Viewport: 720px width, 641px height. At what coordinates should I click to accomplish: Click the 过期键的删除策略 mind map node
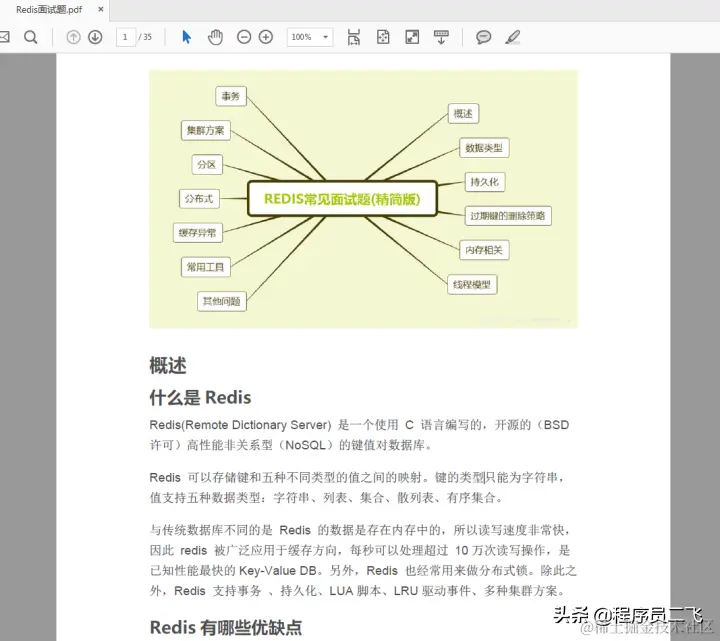(508, 216)
